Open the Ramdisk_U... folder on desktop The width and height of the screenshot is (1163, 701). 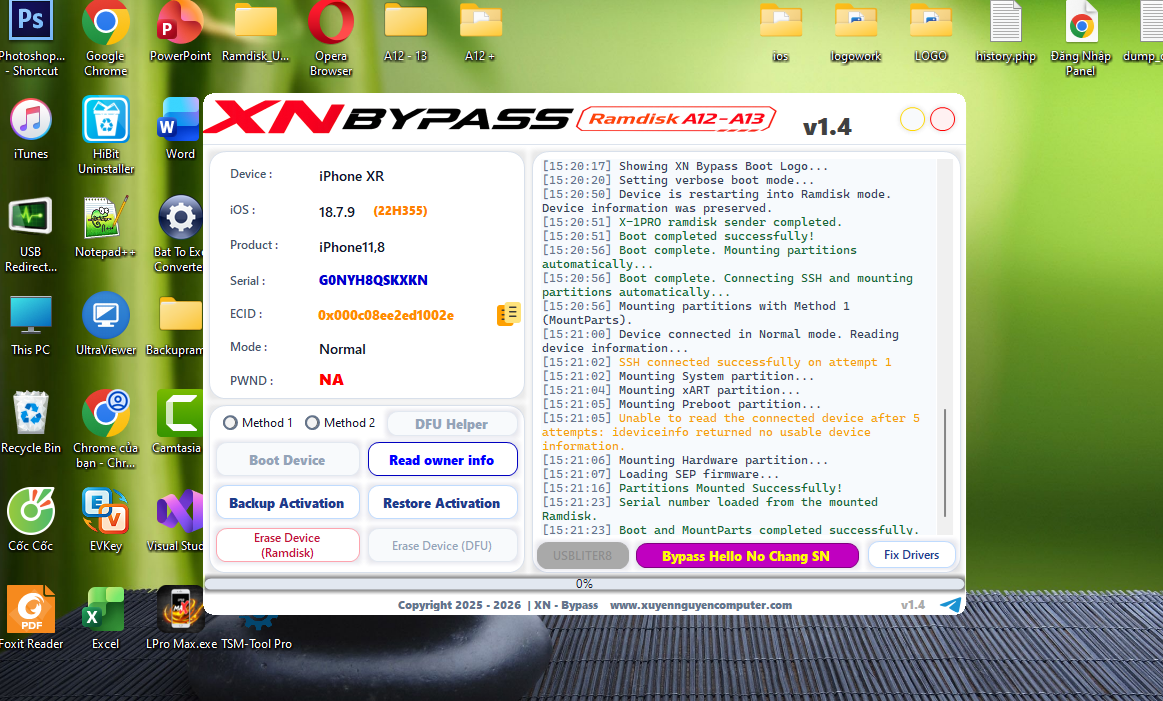tap(255, 31)
